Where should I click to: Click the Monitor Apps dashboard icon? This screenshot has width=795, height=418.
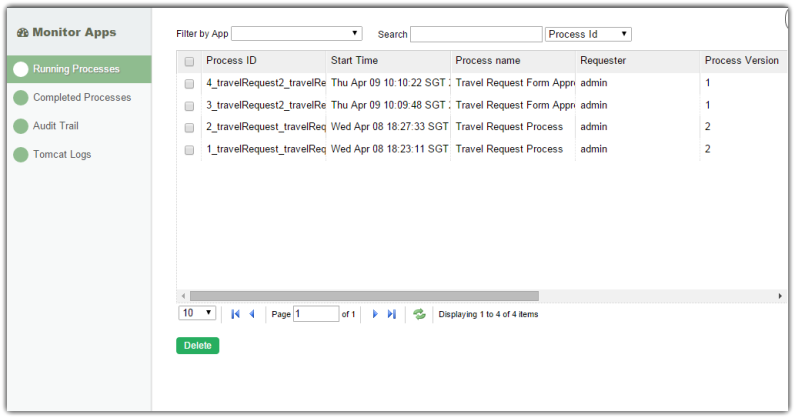(x=22, y=33)
